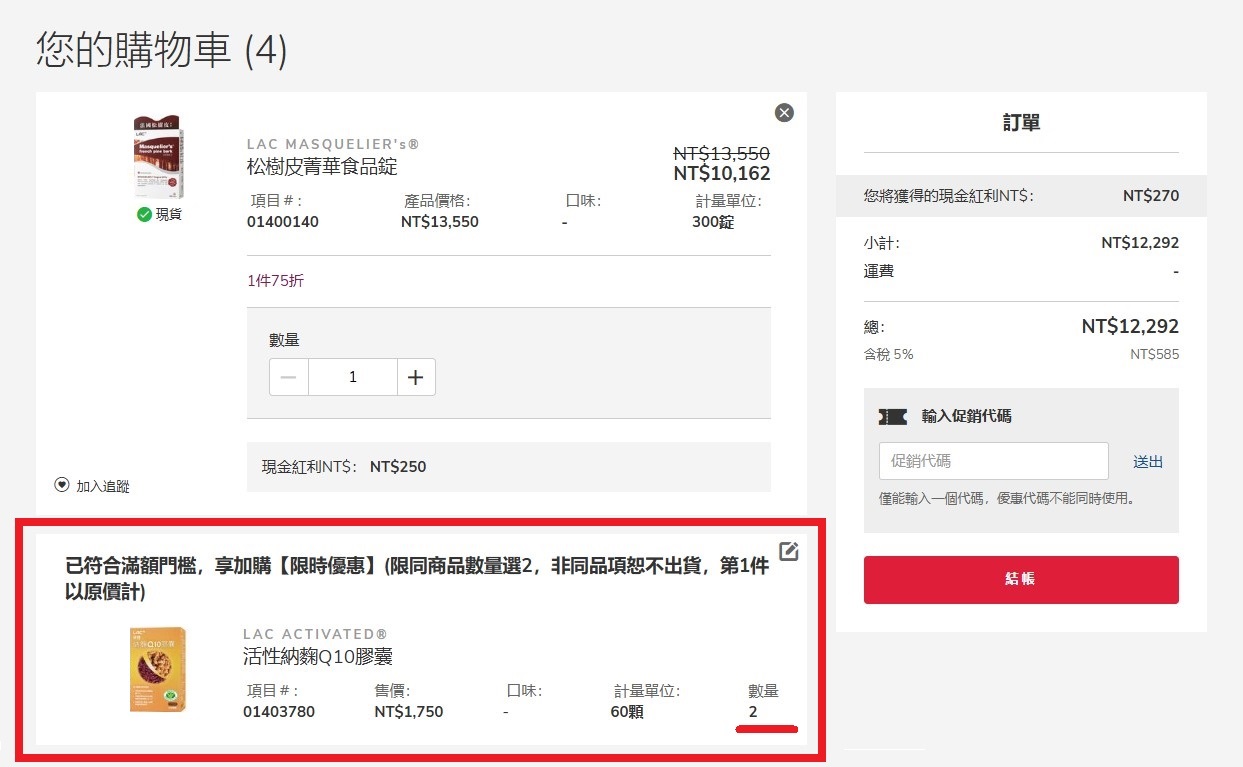Click the item number 01403780
This screenshot has width=1243, height=767.
point(279,712)
